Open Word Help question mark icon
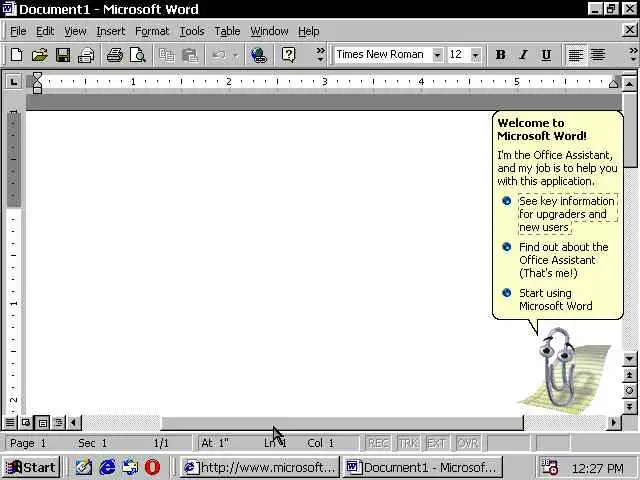Image resolution: width=640 pixels, height=480 pixels. coord(289,55)
